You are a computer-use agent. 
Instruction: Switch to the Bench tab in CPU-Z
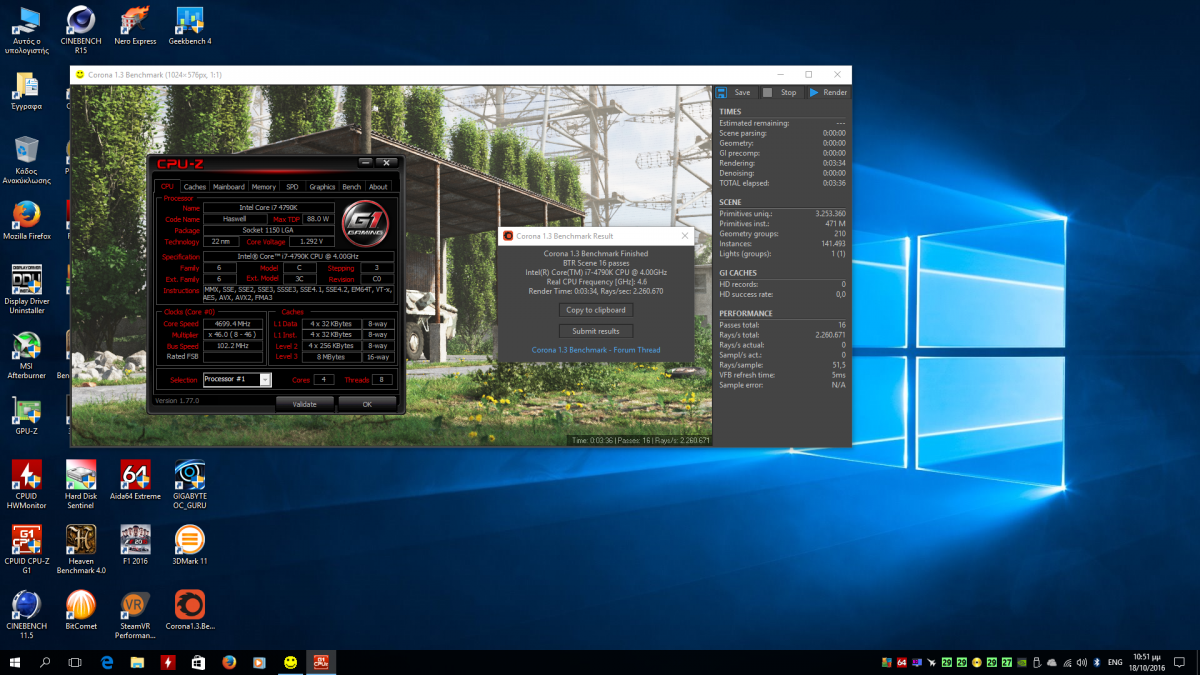tap(352, 187)
